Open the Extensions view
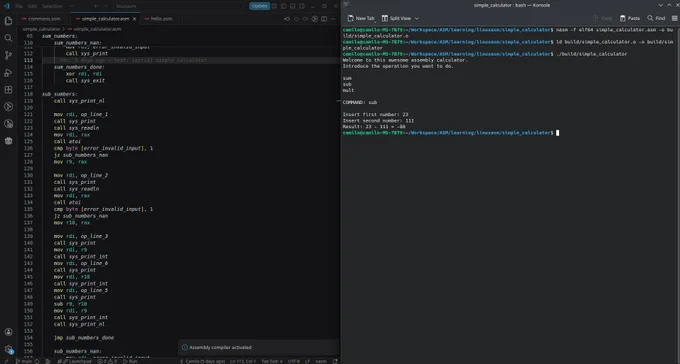This screenshot has height=364, width=680. [8, 89]
